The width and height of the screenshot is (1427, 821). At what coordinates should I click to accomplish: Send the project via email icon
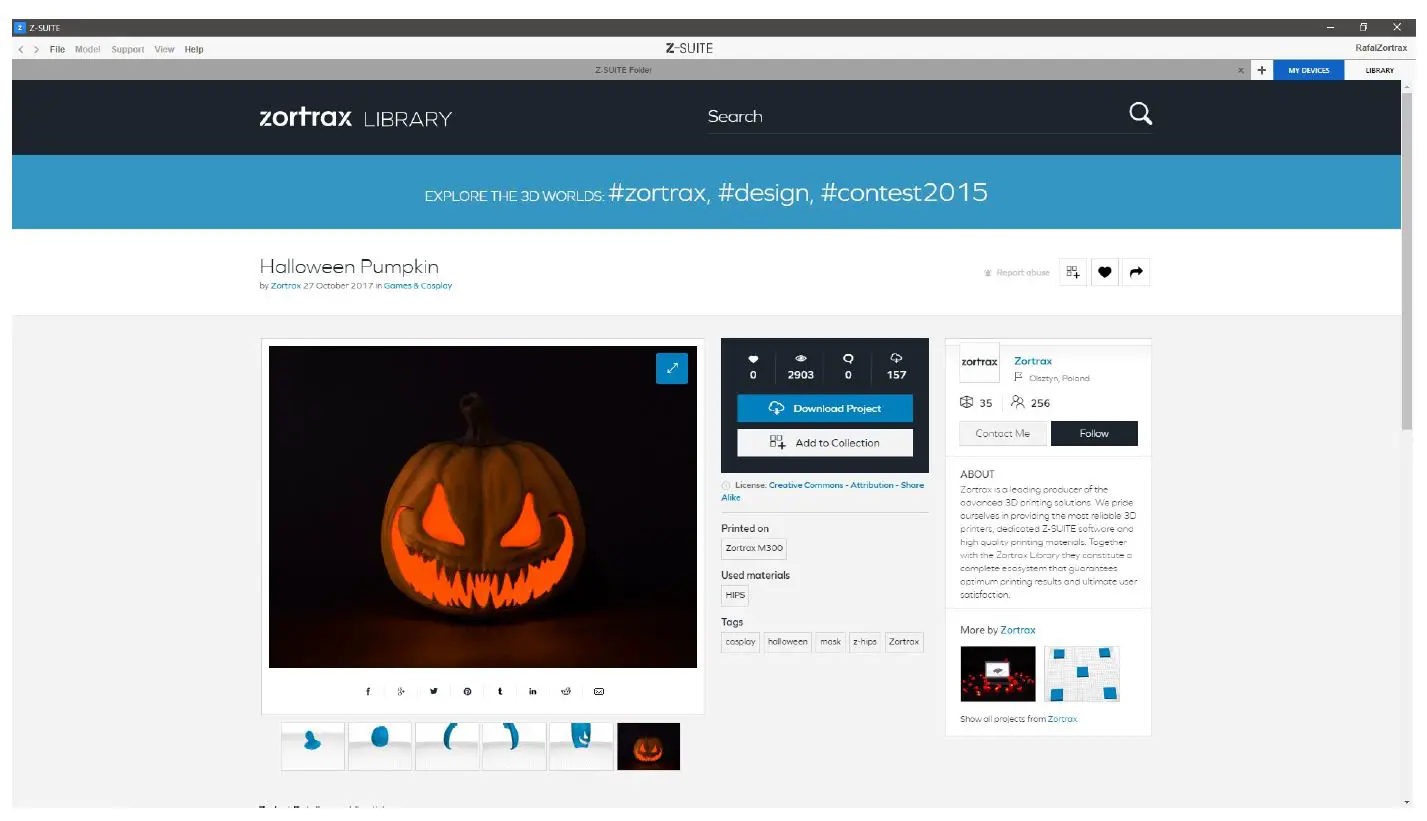pos(599,690)
